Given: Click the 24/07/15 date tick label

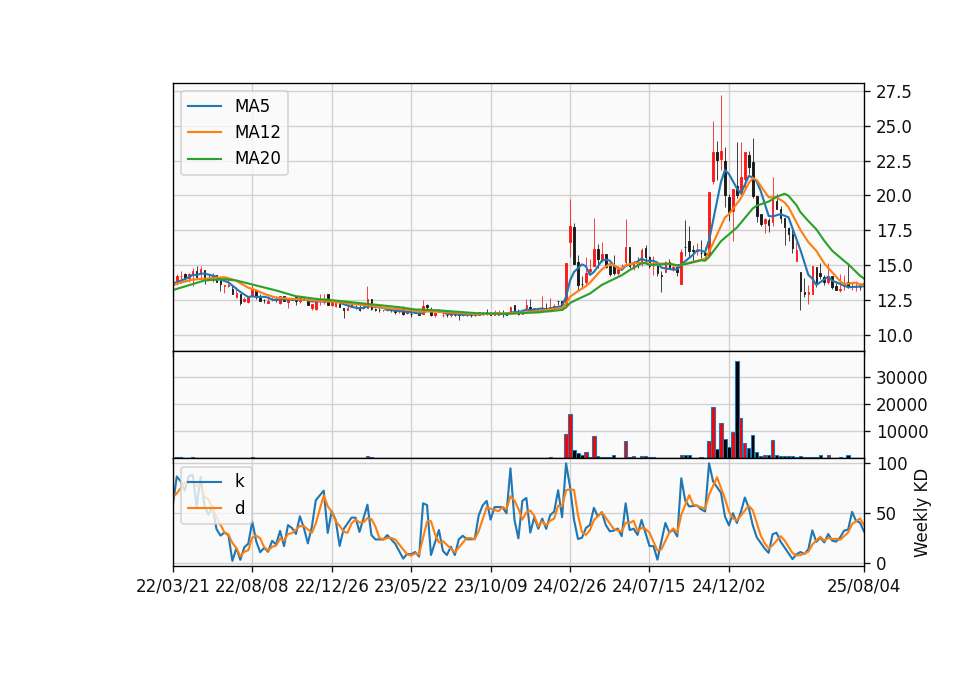Looking at the screenshot, I should (649, 586).
